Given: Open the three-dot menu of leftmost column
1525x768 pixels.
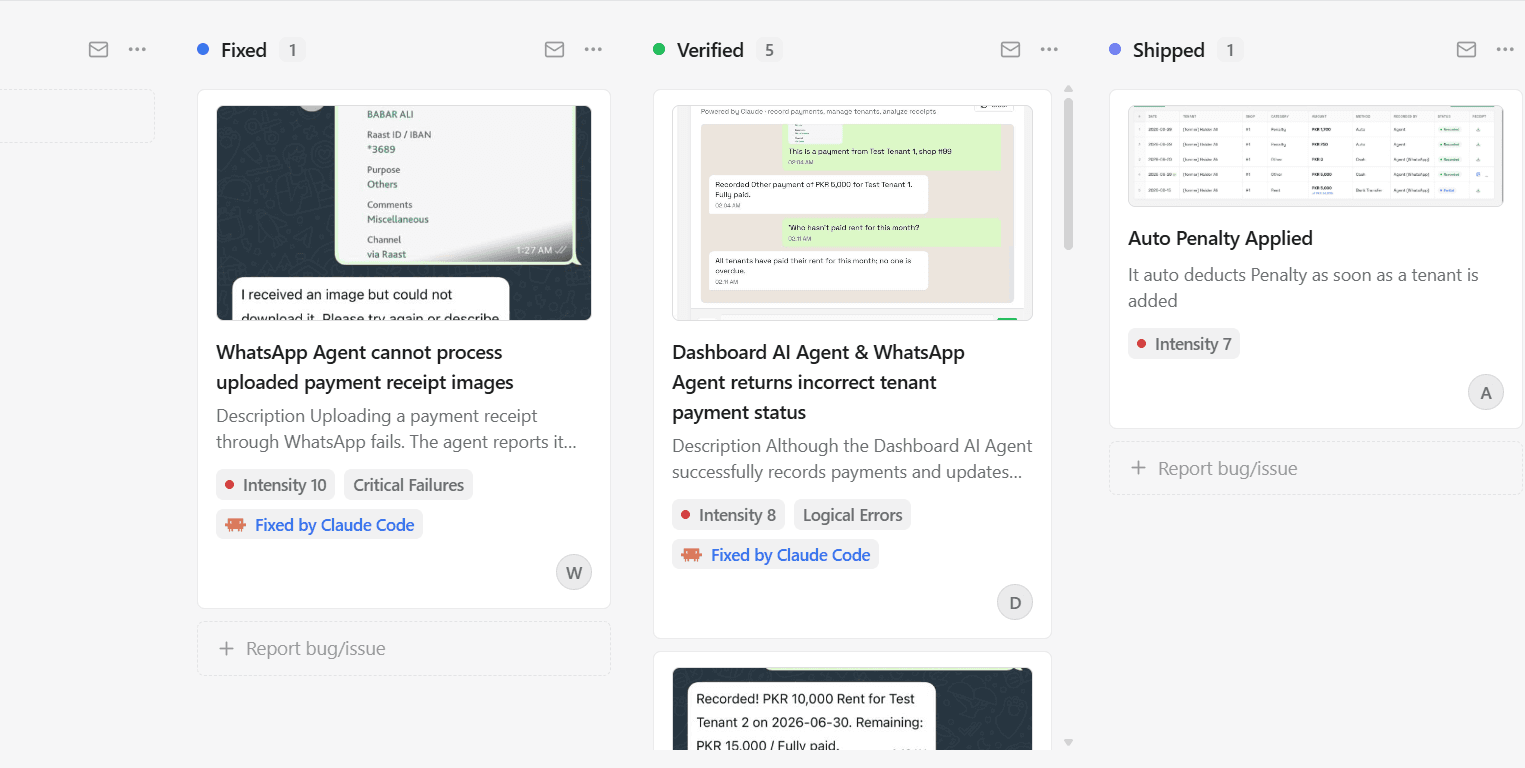Looking at the screenshot, I should click(x=137, y=49).
